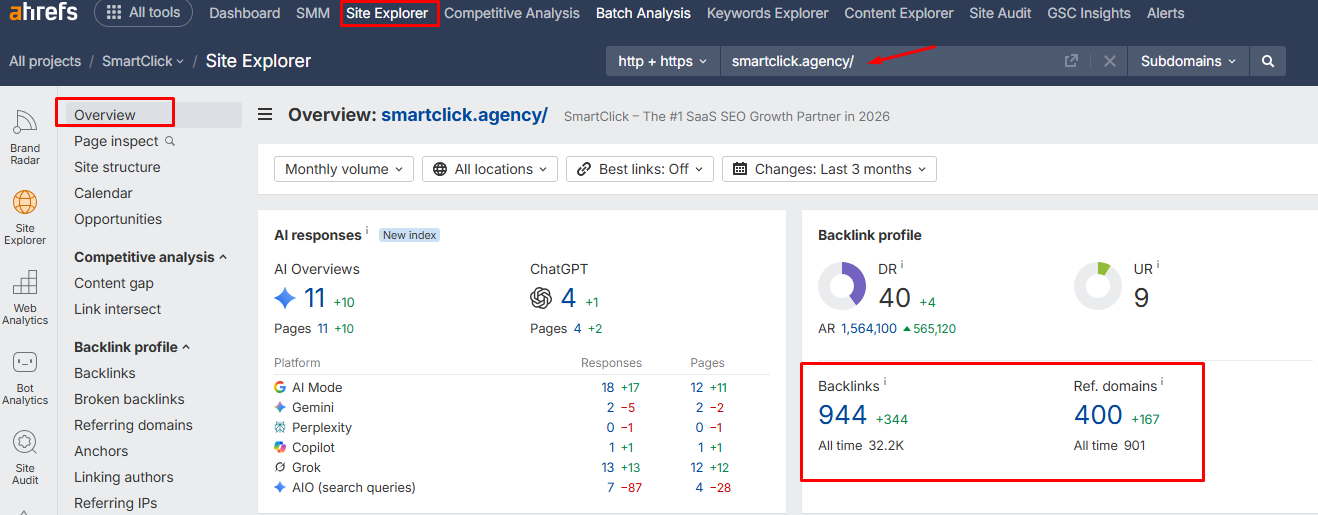Open Web Analytics in the sidebar
Image resolution: width=1318 pixels, height=515 pixels.
tap(25, 297)
